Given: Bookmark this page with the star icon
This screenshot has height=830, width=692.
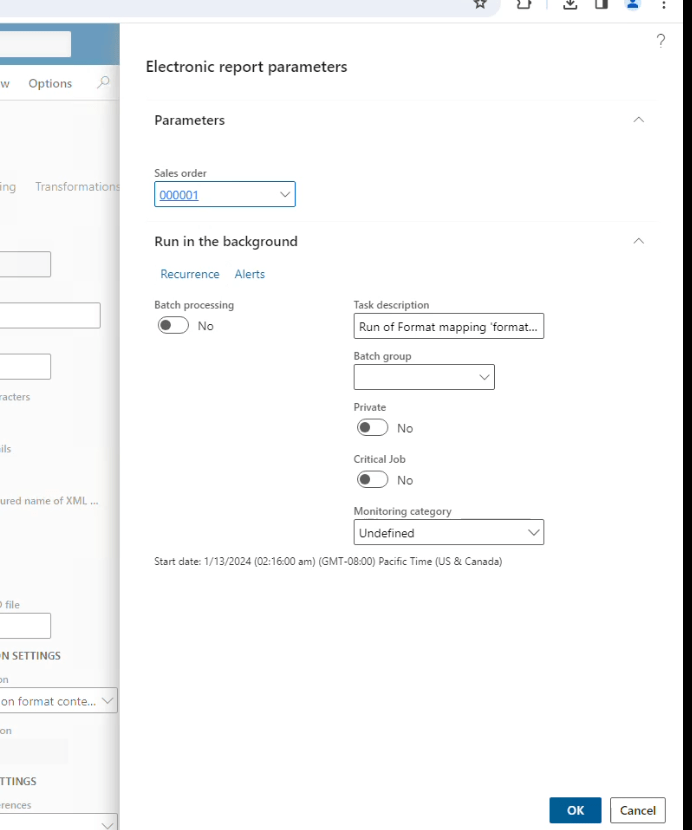Looking at the screenshot, I should 480,4.
